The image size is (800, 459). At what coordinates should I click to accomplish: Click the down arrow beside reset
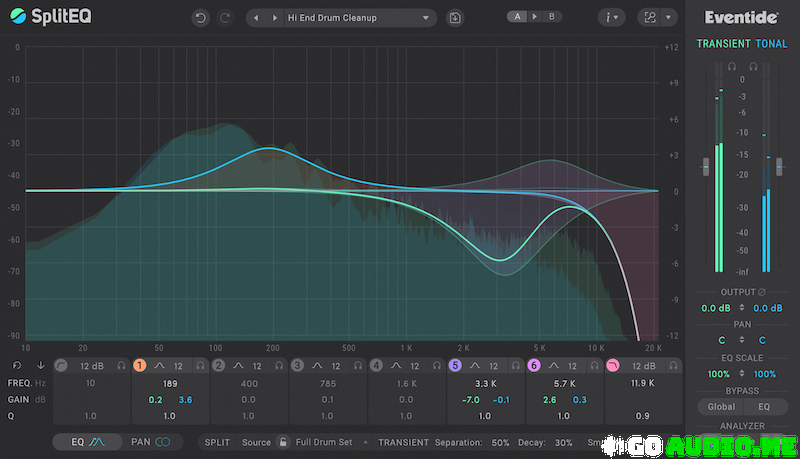tap(40, 365)
